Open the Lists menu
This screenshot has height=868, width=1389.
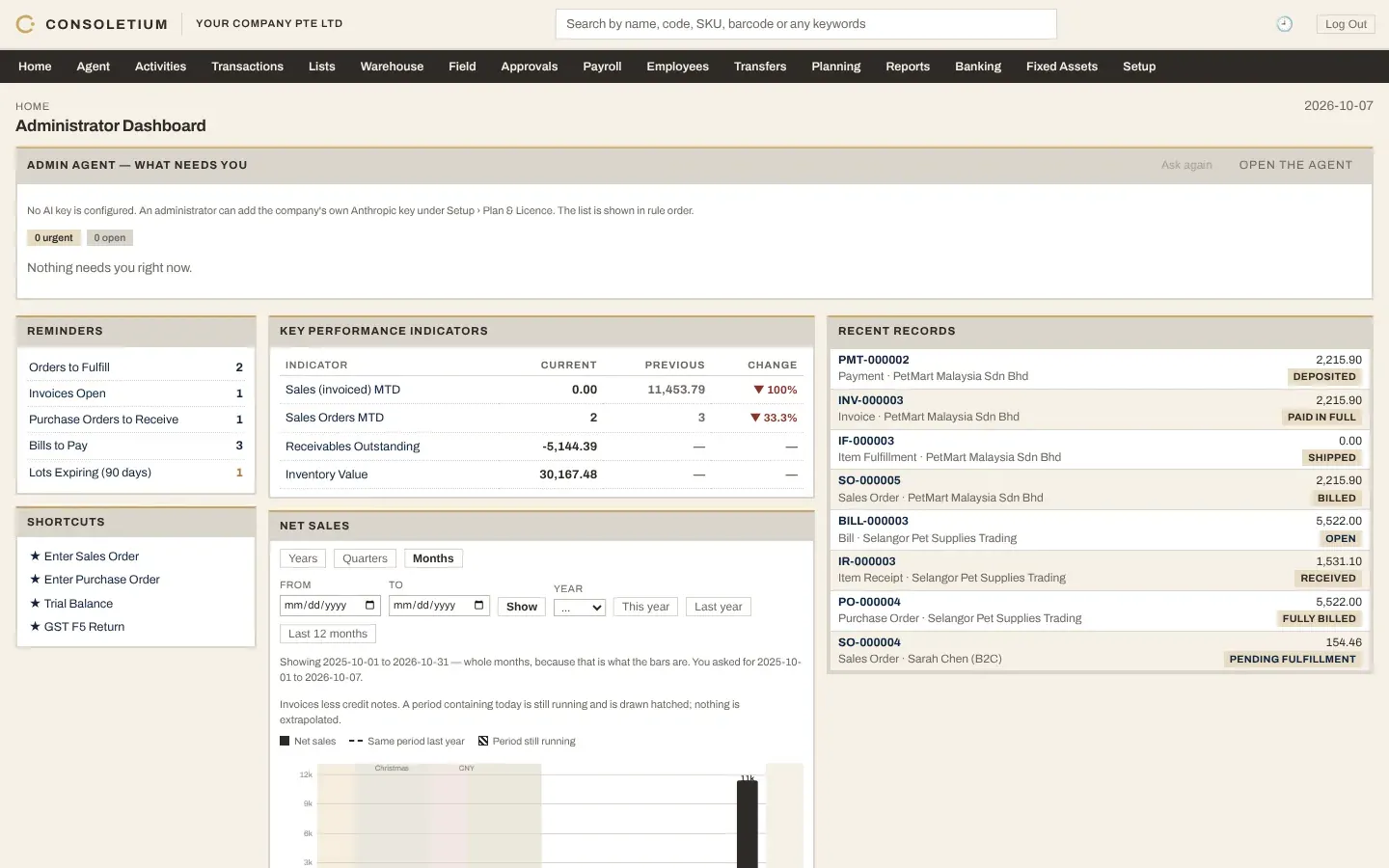[x=322, y=67]
